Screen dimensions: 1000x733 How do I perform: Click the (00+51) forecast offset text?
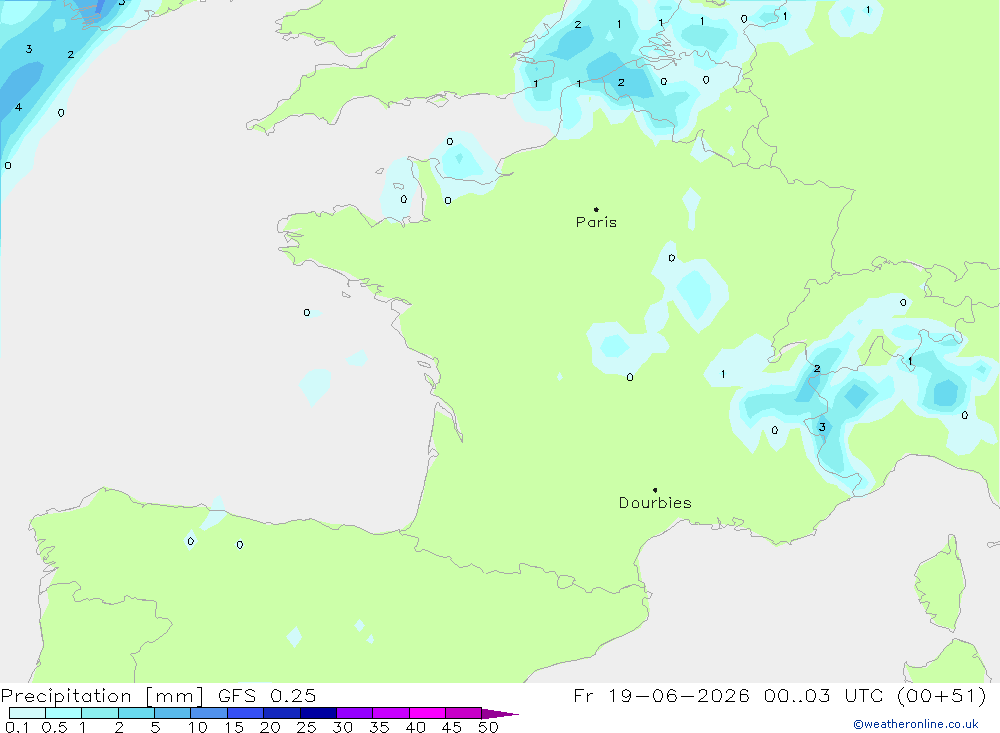tap(941, 695)
